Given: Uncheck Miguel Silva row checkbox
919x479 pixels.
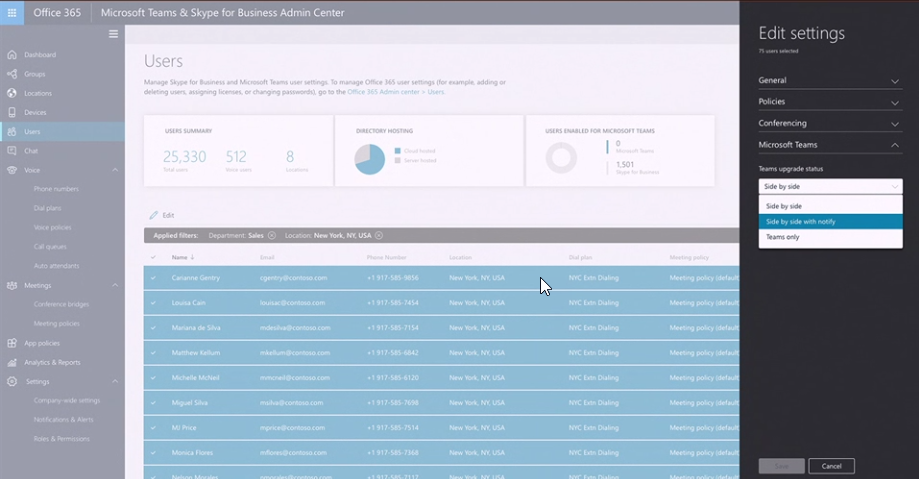Looking at the screenshot, I should (154, 403).
